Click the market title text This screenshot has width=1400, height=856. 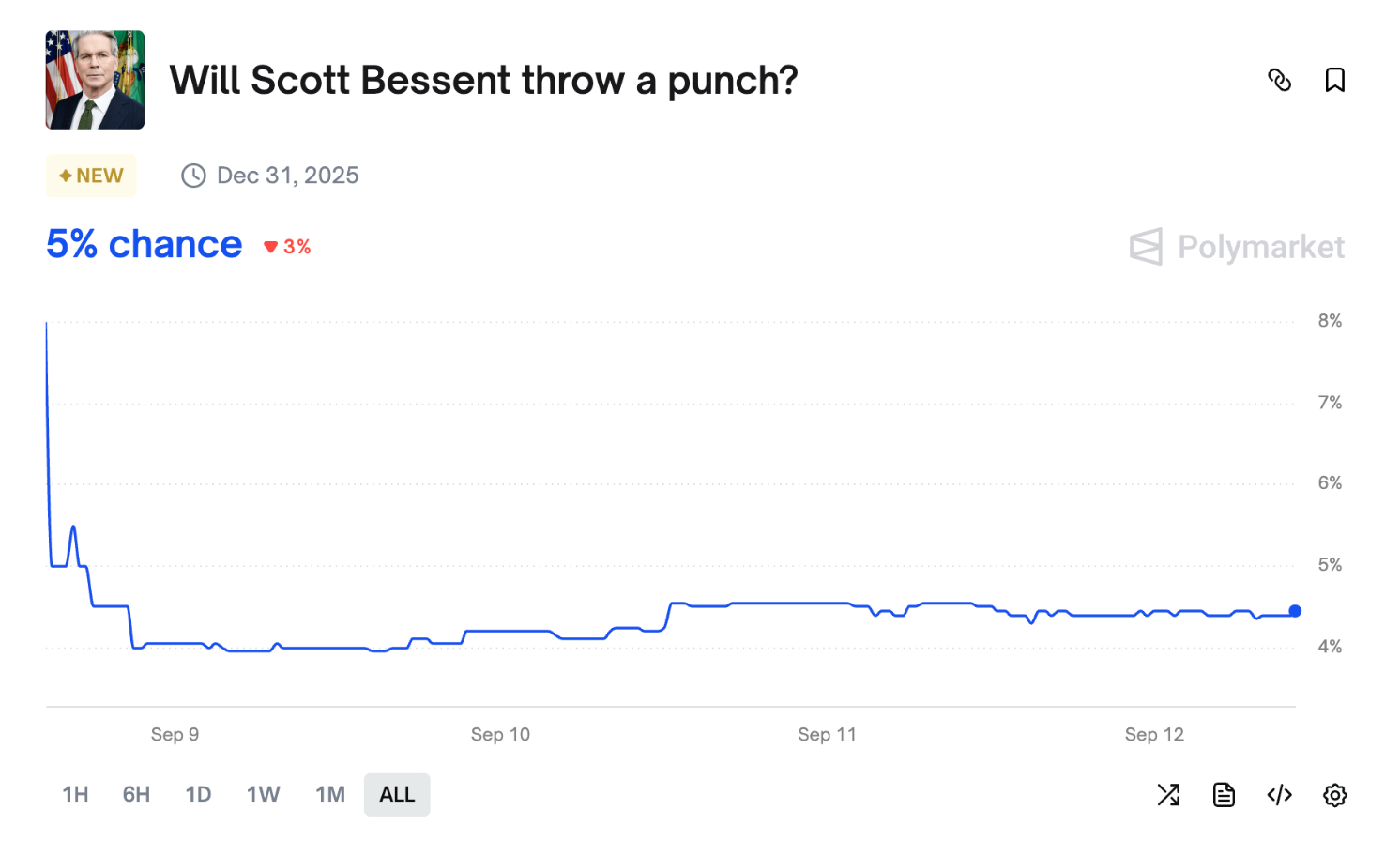tap(483, 81)
